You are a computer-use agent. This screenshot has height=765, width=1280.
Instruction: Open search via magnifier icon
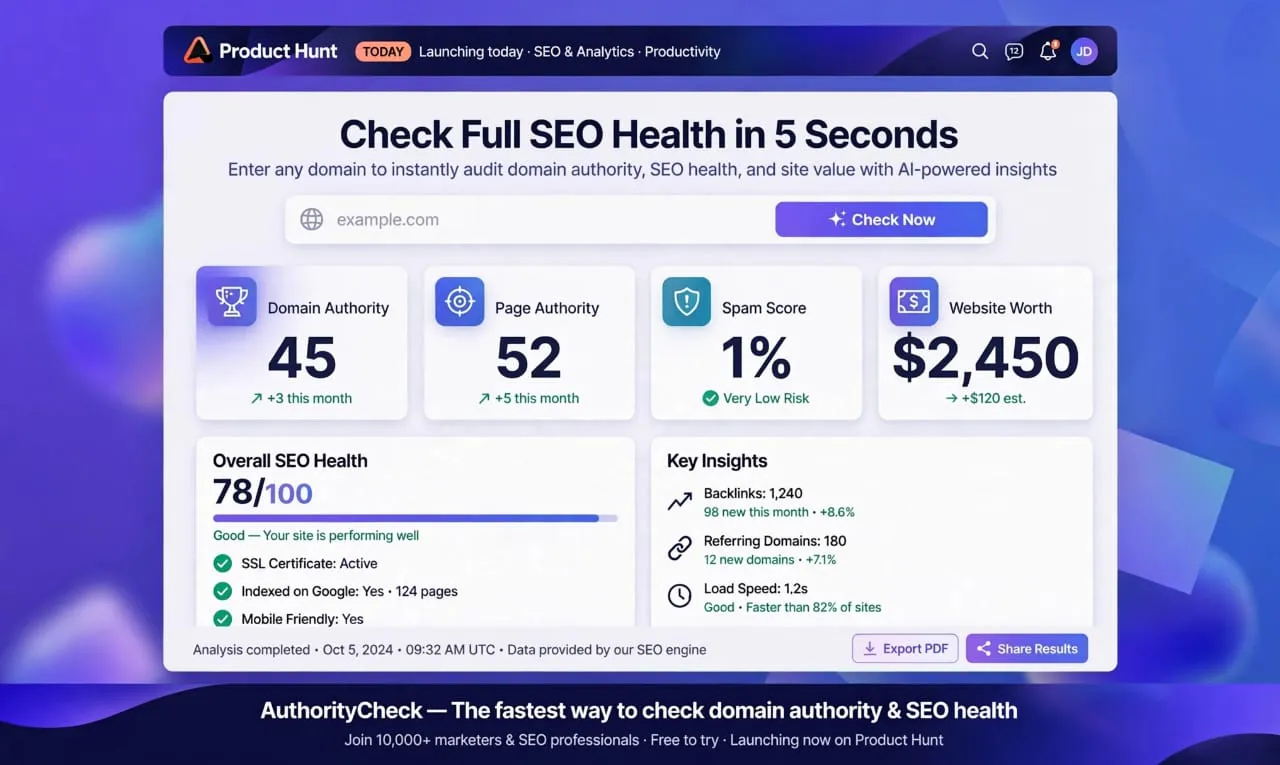coord(980,51)
